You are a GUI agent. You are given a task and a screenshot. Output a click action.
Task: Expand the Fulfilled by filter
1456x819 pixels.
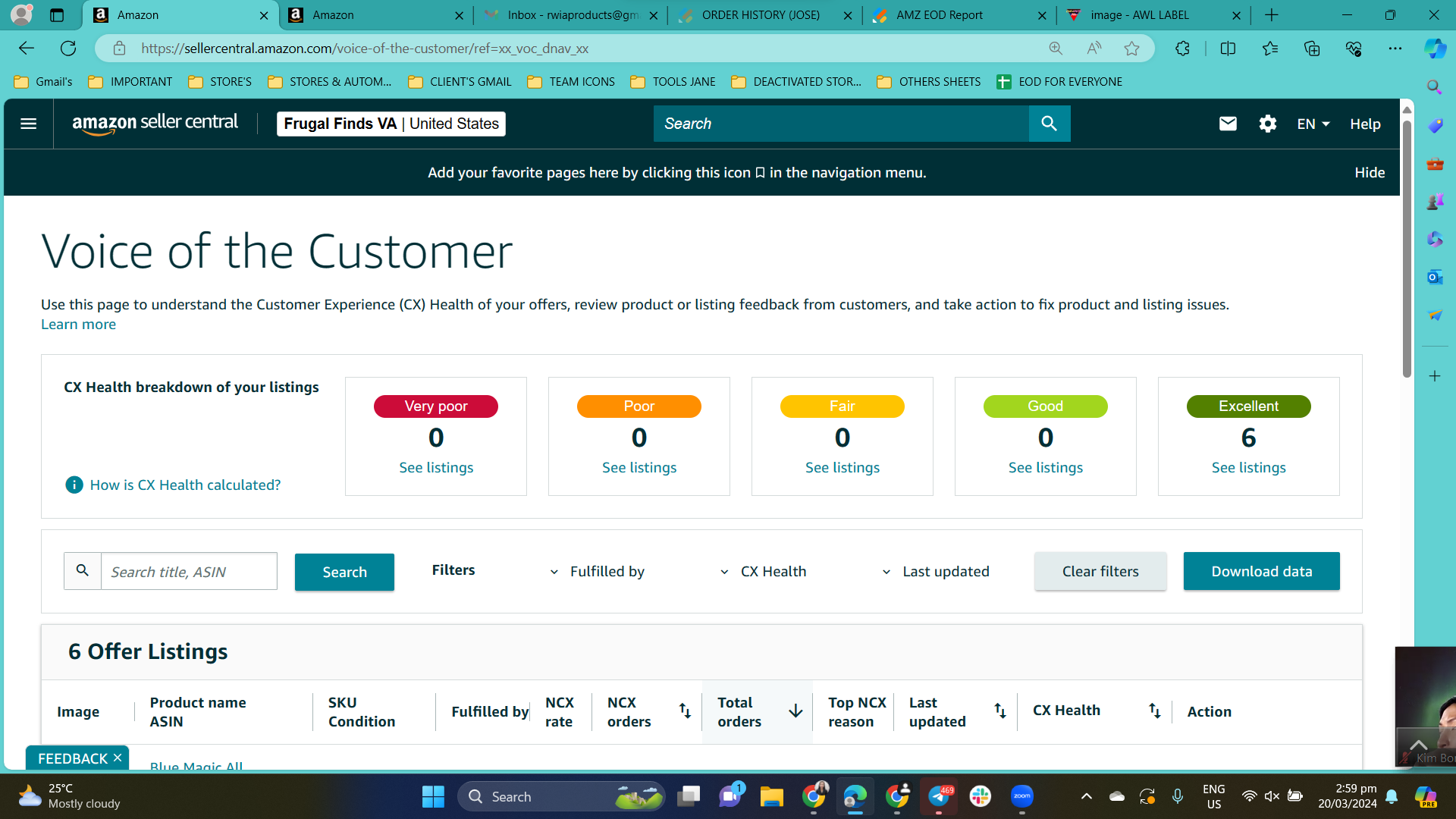597,572
